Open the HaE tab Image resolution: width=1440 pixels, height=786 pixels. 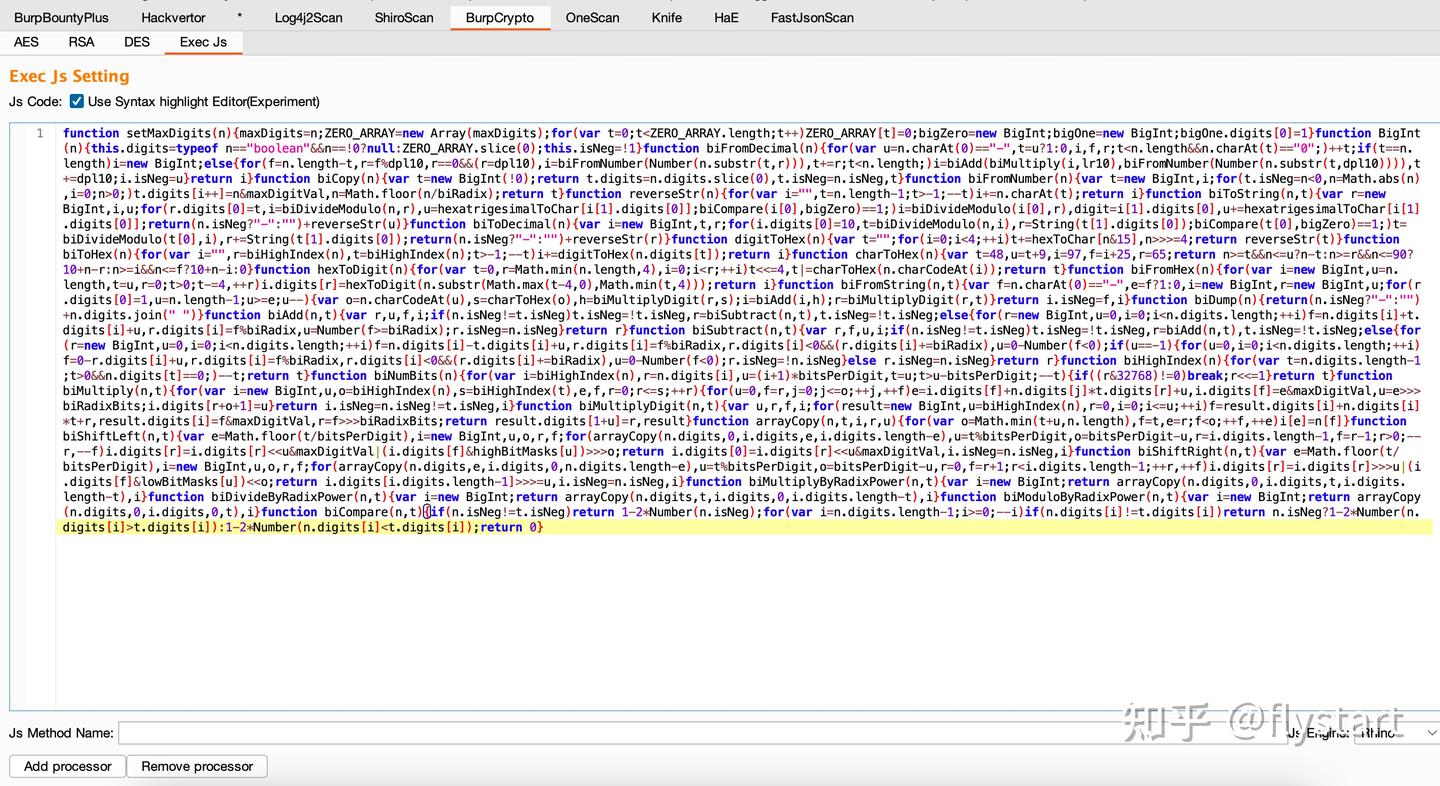click(x=726, y=17)
